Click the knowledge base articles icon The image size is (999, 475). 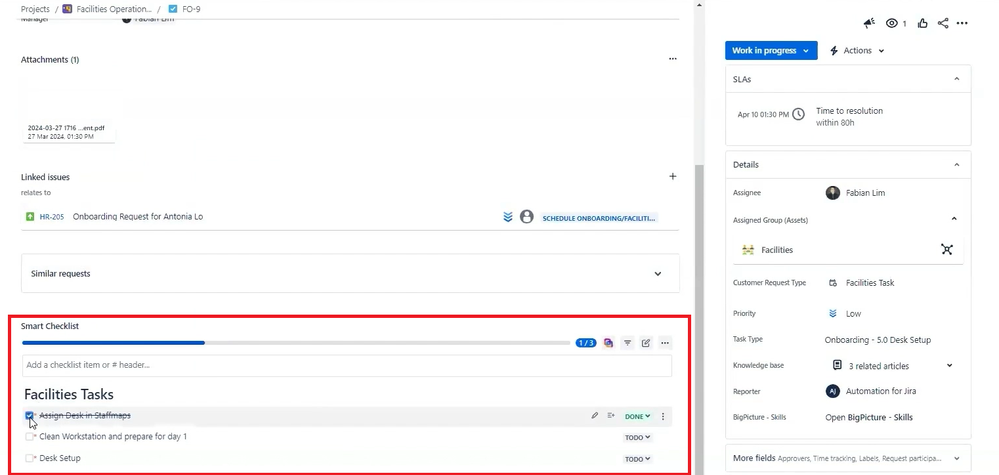click(x=837, y=365)
